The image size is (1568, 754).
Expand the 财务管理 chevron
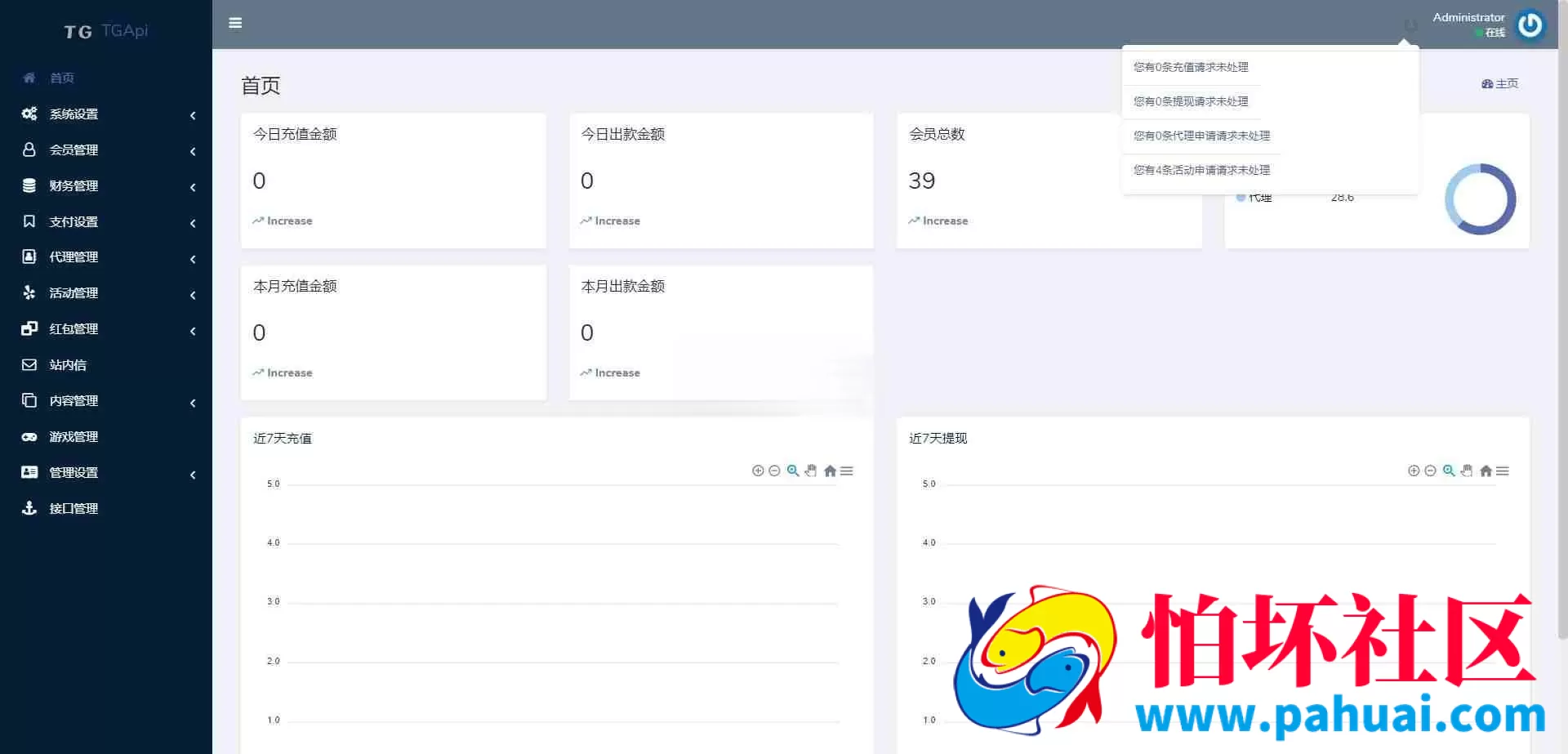(x=193, y=187)
